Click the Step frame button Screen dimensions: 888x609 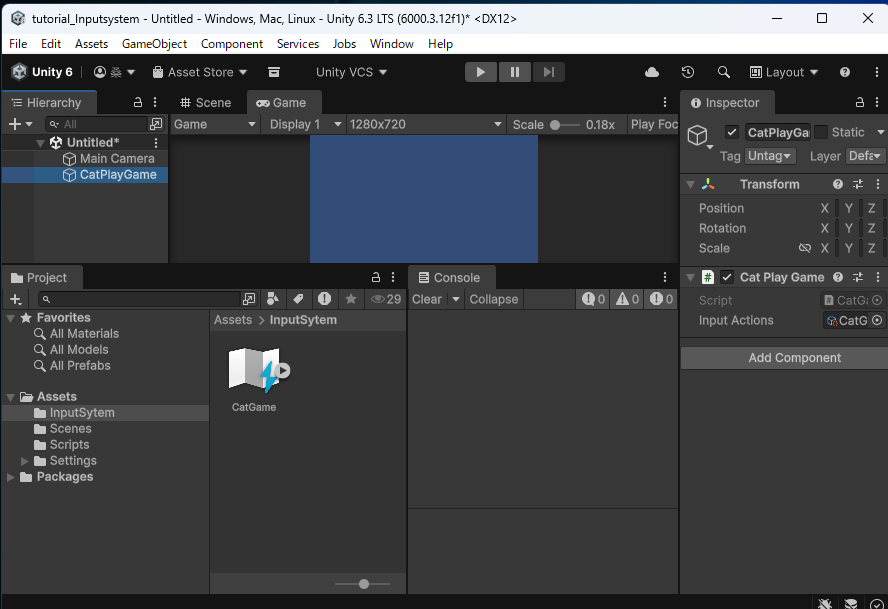pyautogui.click(x=548, y=72)
